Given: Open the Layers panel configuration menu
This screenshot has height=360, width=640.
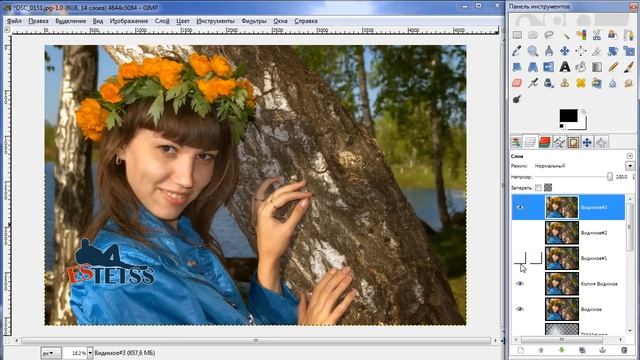Looking at the screenshot, I should click(630, 156).
